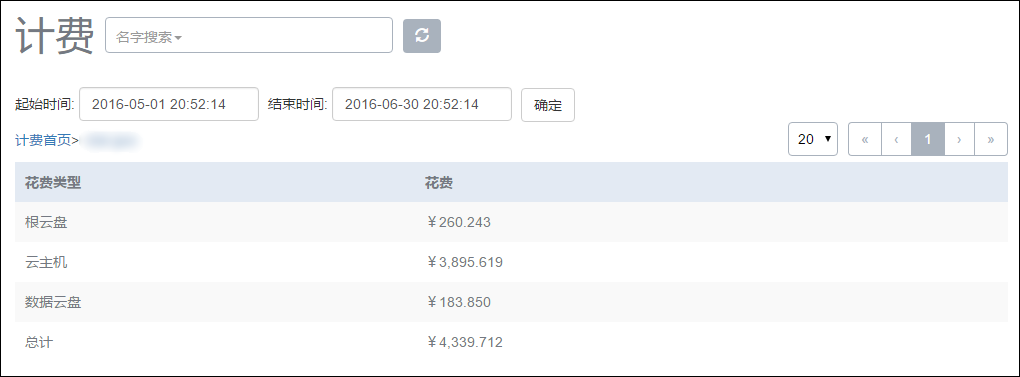Go to first page with « button

(x=865, y=139)
